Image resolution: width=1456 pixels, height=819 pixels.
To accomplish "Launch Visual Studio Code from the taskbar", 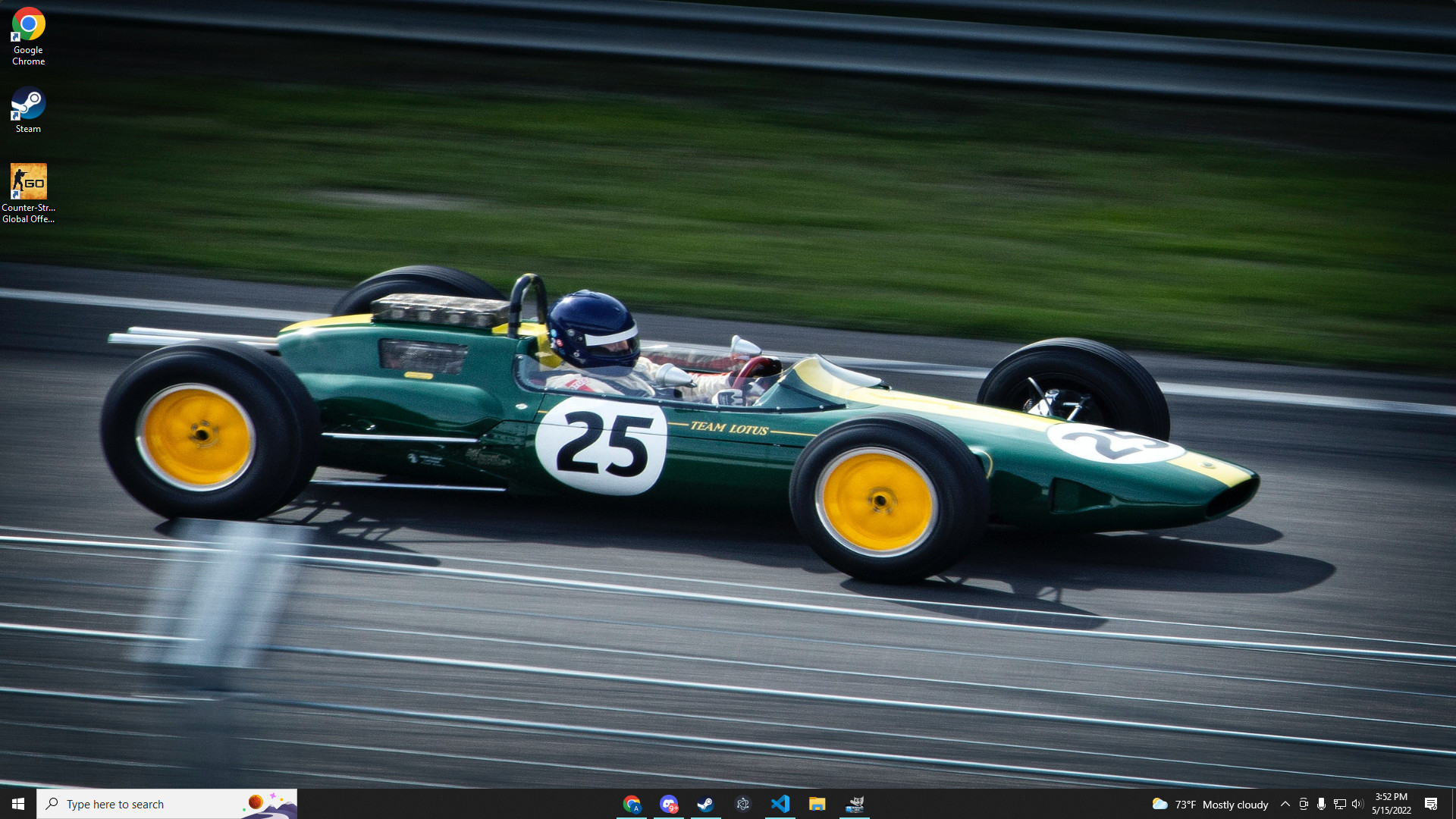I will point(781,804).
